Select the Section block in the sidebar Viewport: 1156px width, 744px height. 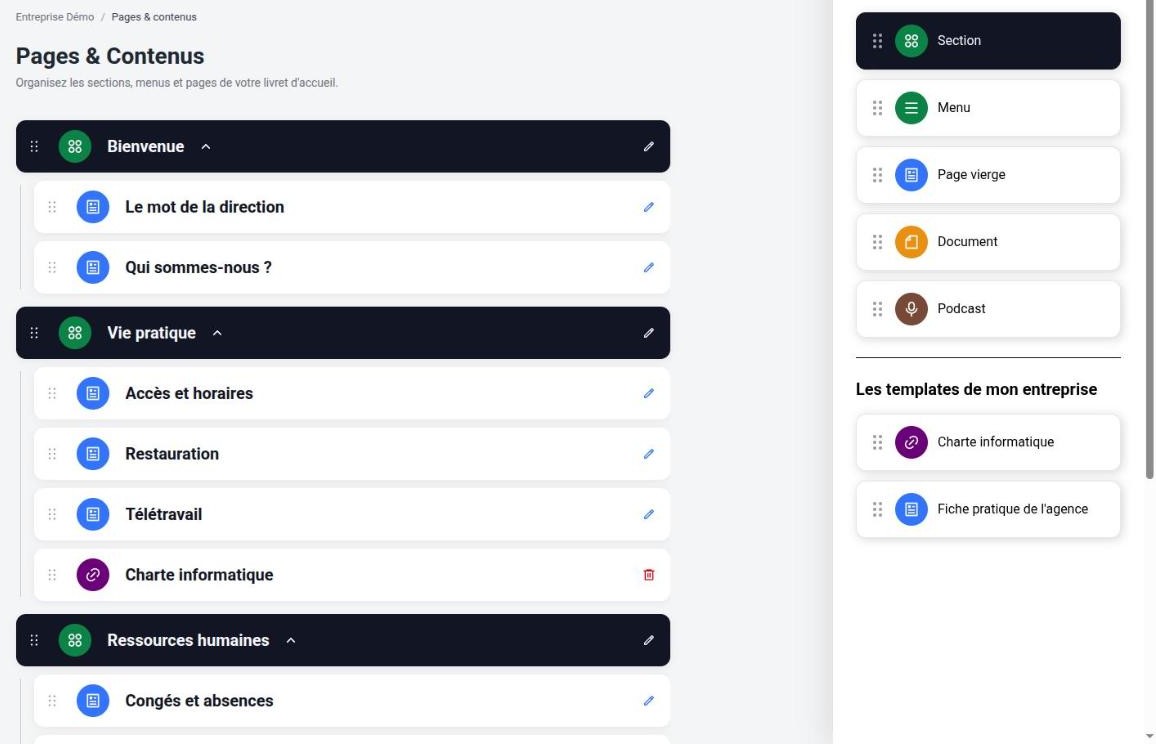coord(988,41)
